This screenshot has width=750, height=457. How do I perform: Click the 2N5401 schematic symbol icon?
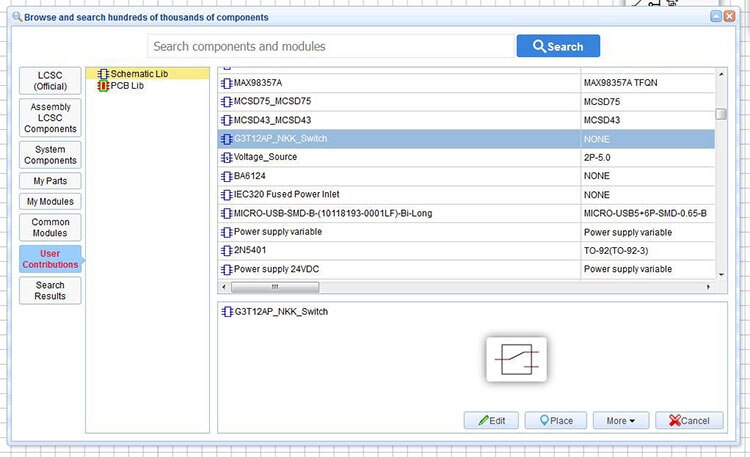[x=226, y=250]
